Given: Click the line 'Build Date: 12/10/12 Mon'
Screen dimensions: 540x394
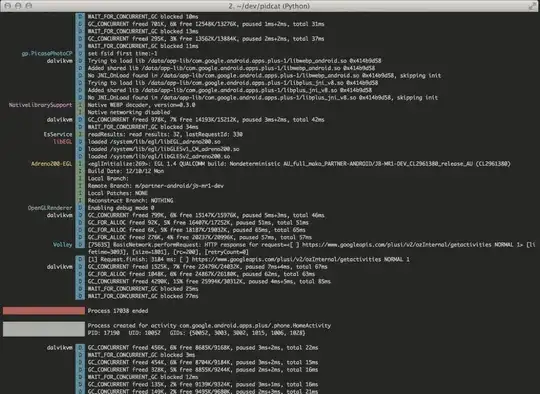Looking at the screenshot, I should point(126,171).
